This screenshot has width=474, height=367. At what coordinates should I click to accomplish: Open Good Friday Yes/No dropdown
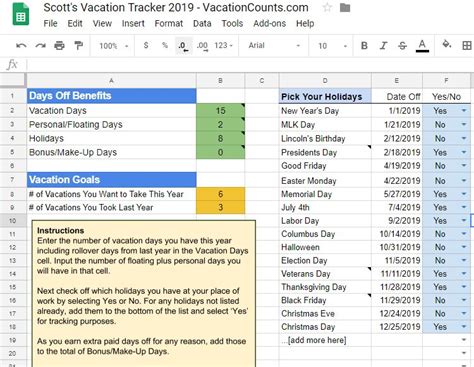click(x=464, y=166)
